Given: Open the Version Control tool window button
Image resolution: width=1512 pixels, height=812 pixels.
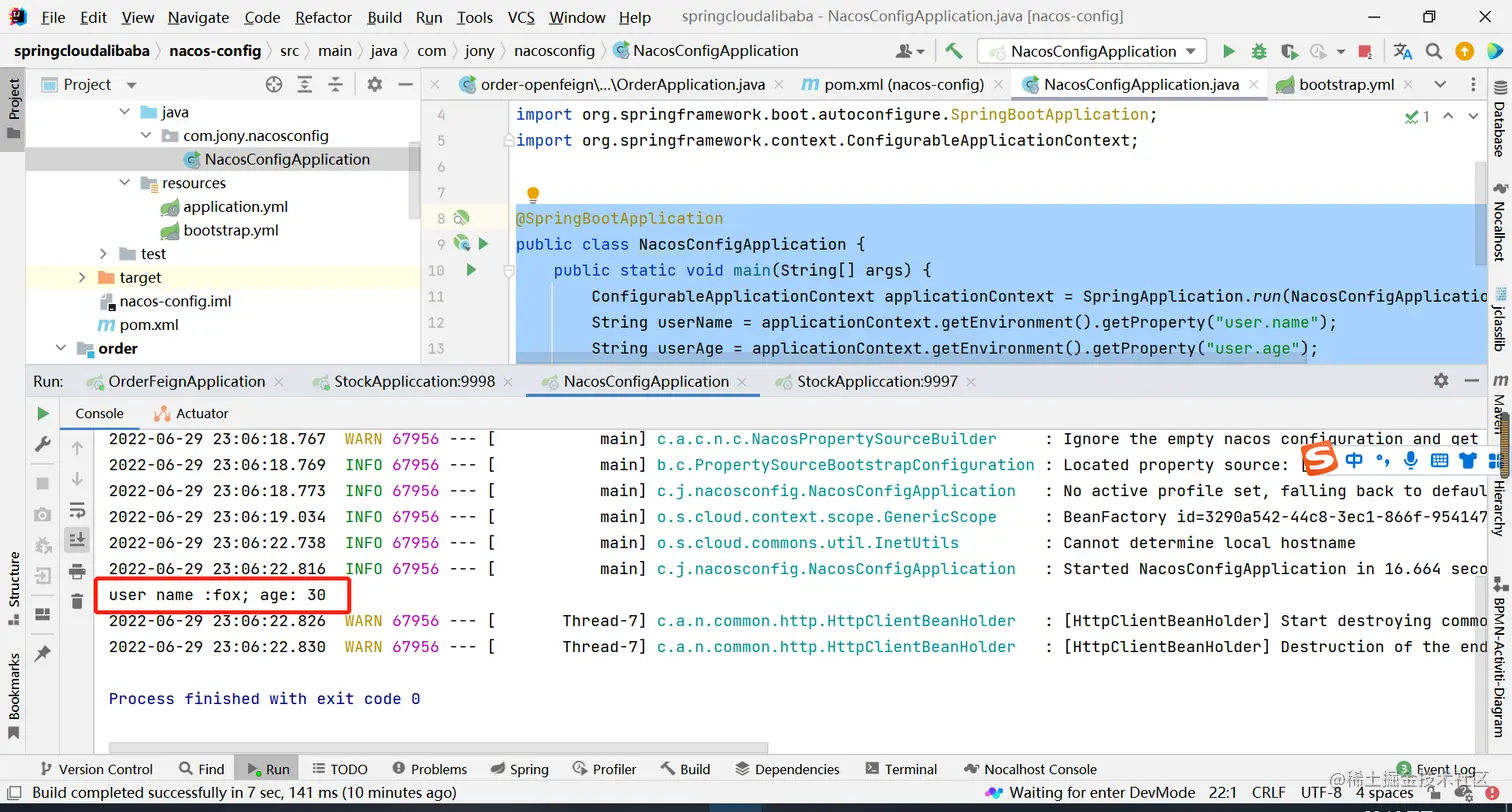Looking at the screenshot, I should pyautogui.click(x=96, y=769).
